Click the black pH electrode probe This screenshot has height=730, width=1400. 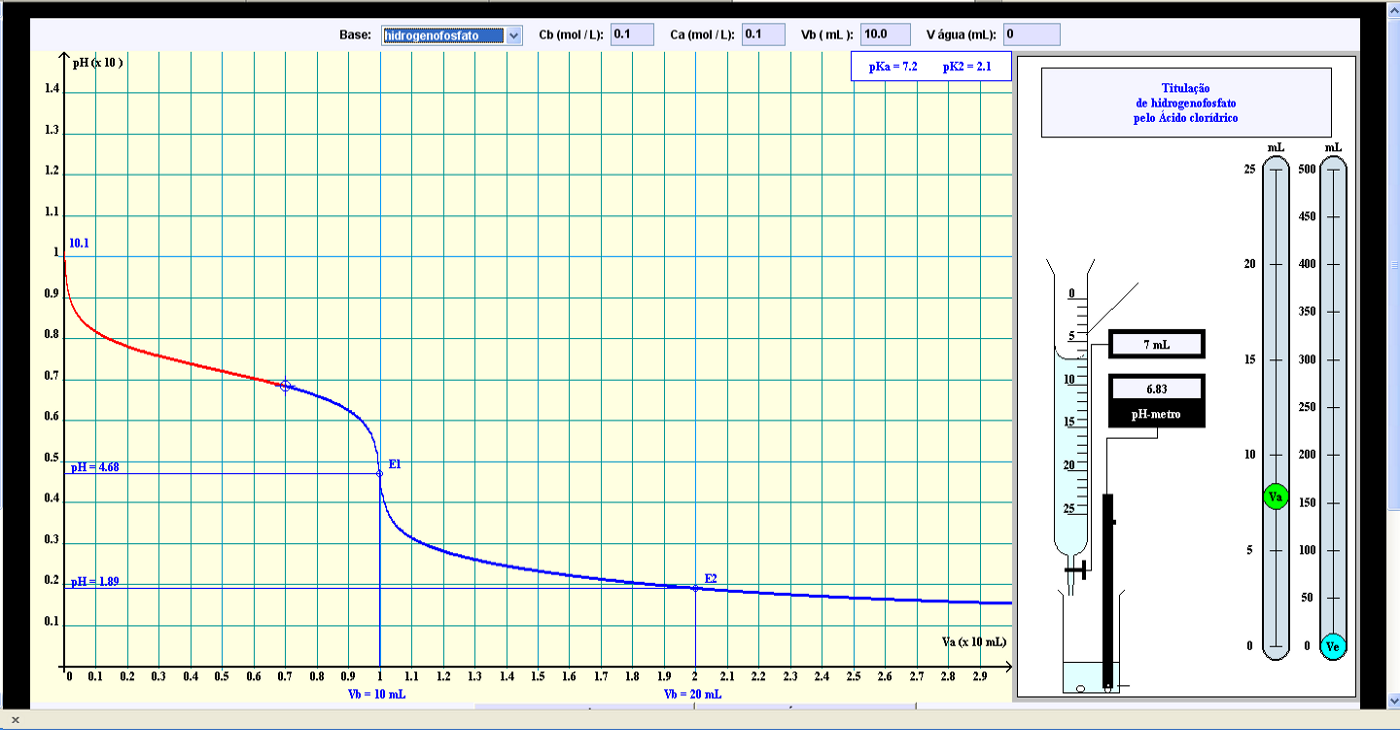tap(1108, 590)
